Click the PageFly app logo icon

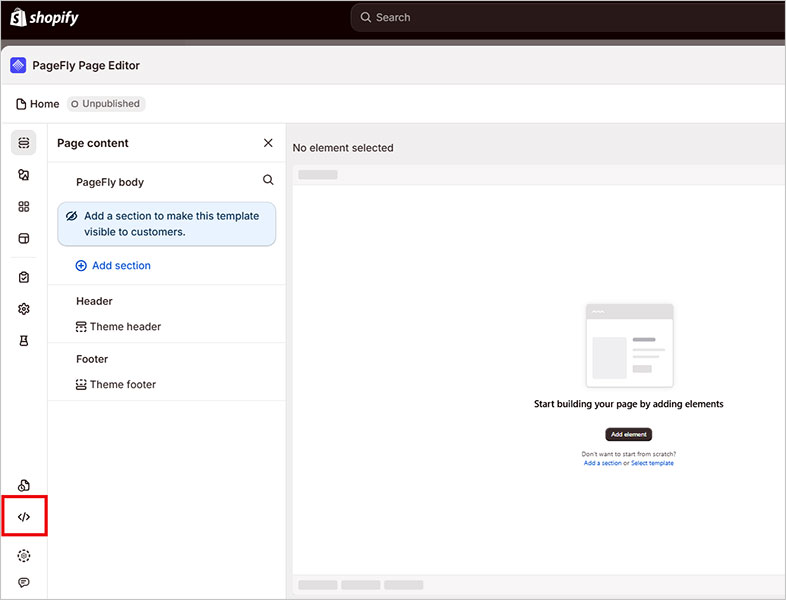click(x=18, y=65)
